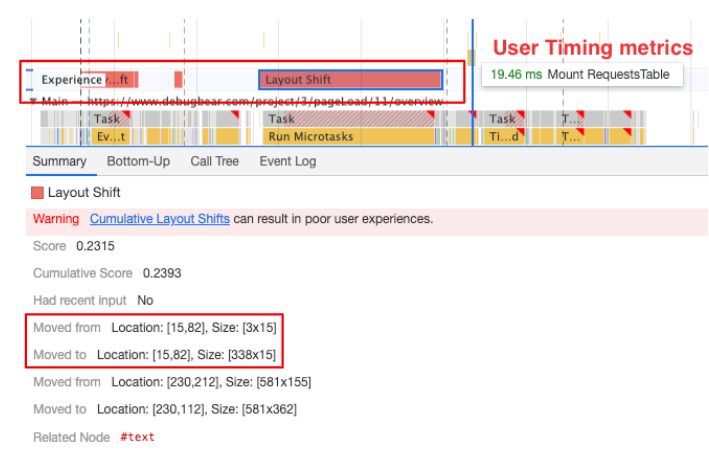Click the 'Ev...t' event block
Viewport: 709px width, 459px height.
[109, 136]
